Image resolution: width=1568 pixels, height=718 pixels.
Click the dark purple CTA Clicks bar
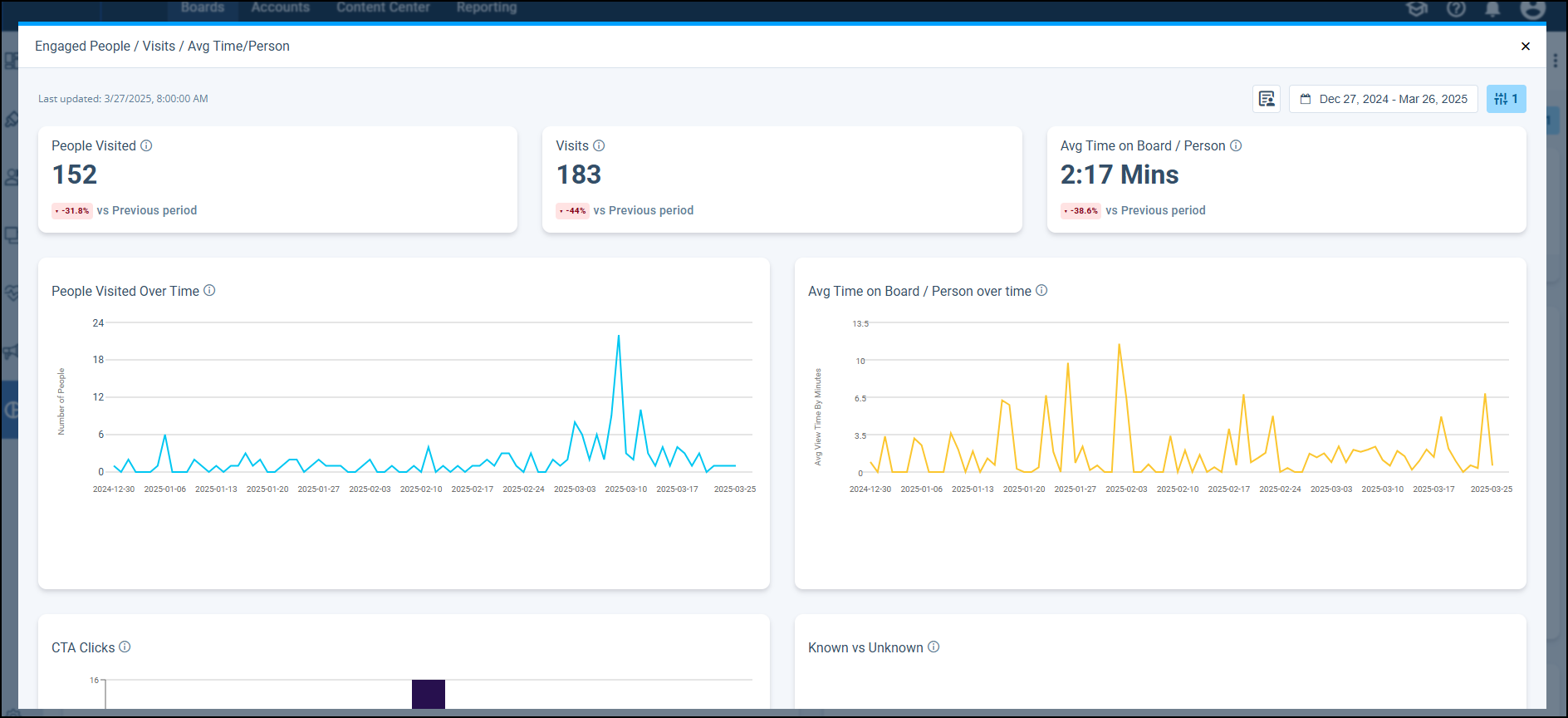coord(429,694)
